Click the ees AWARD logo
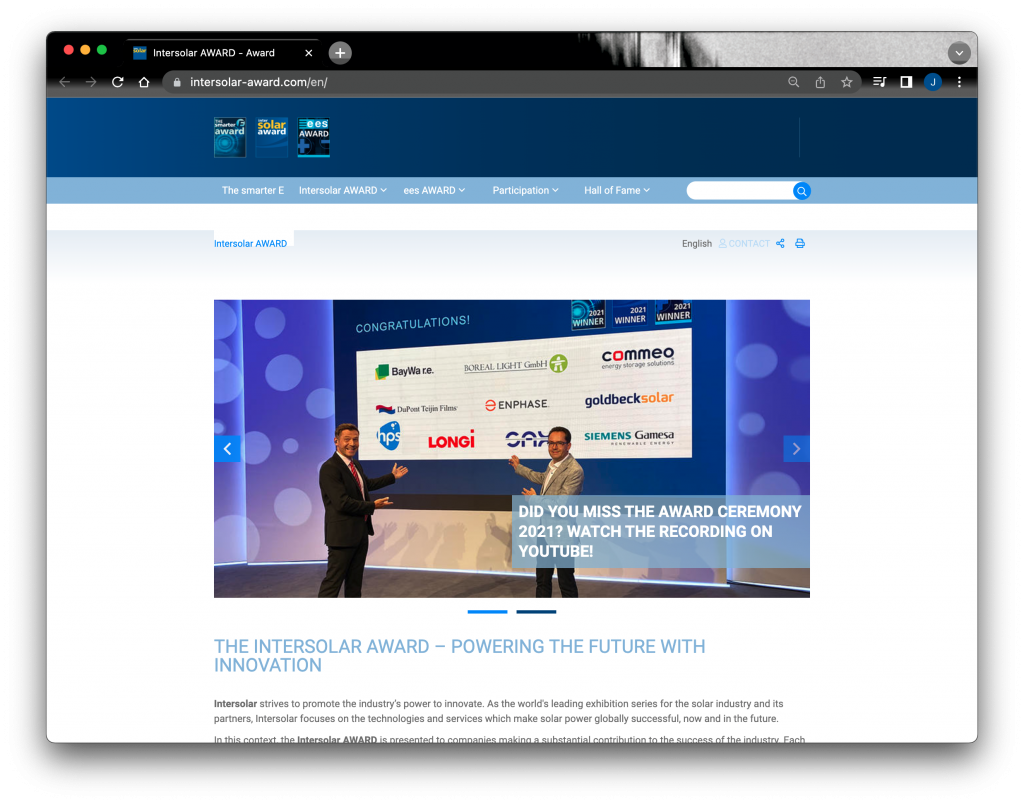1024x804 pixels. [x=313, y=137]
